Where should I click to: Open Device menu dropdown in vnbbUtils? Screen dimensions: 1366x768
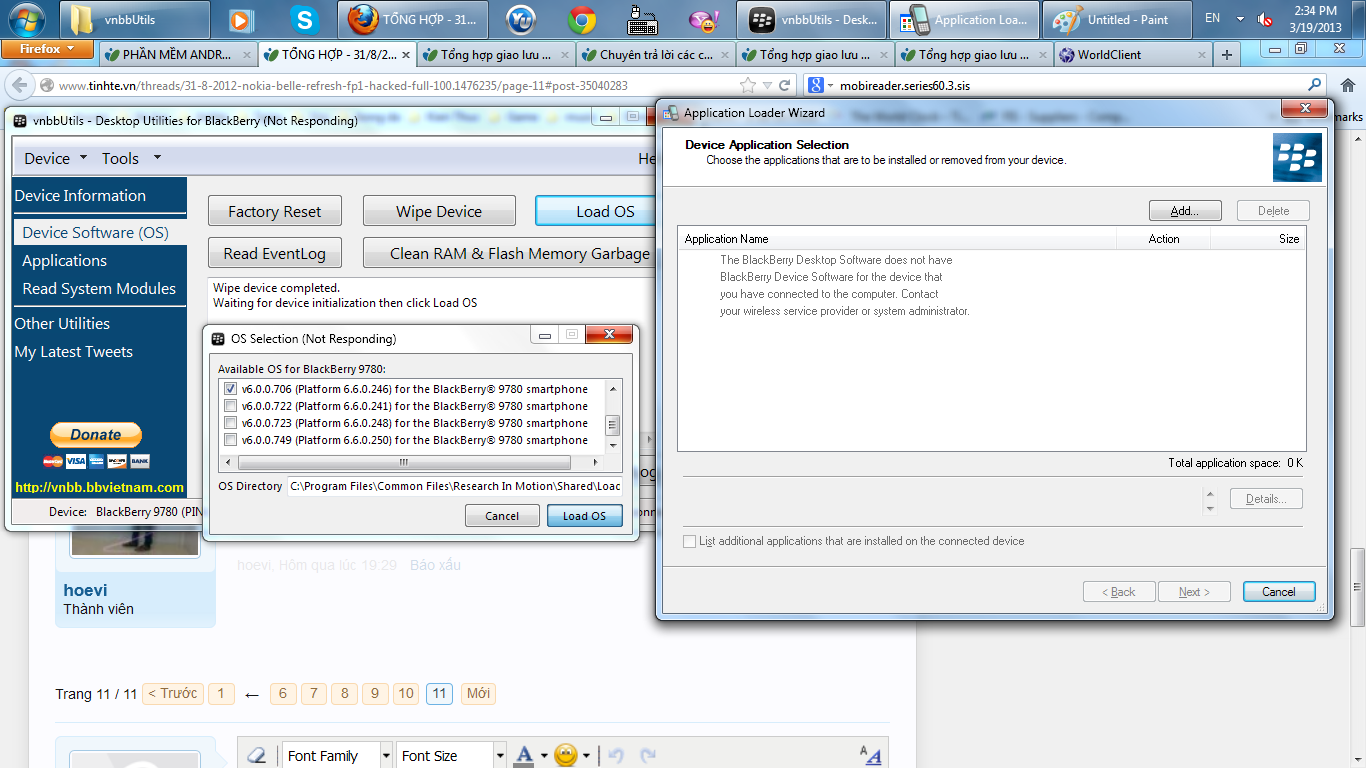(x=56, y=158)
